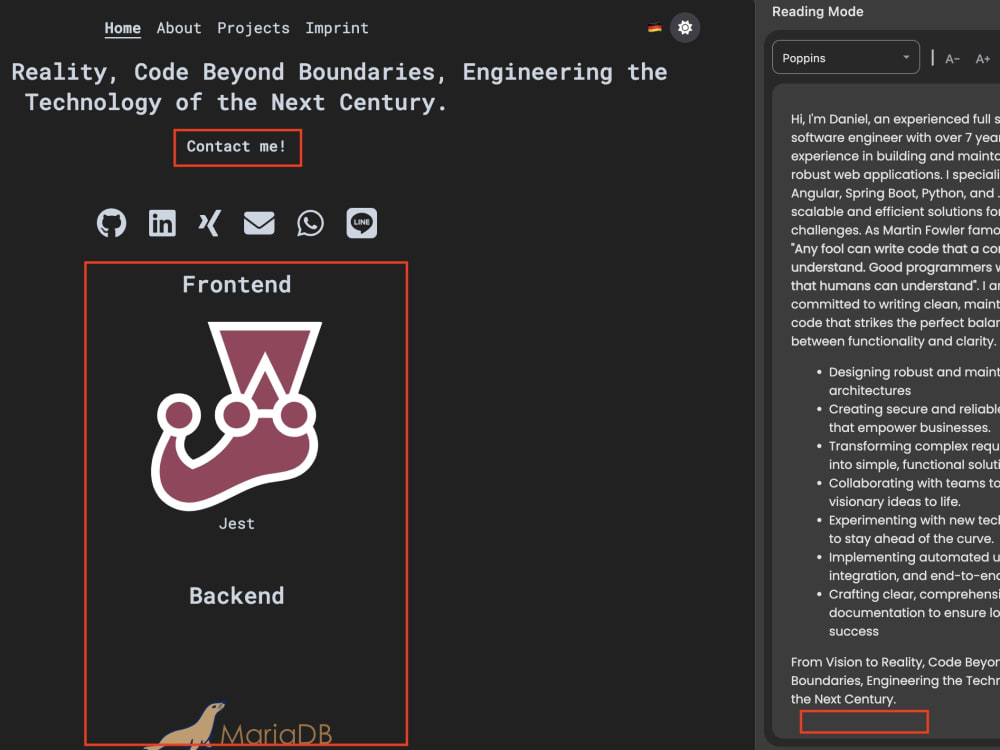Click the 'Designing robust' bullet item
This screenshot has width=1000, height=750.
(x=914, y=381)
